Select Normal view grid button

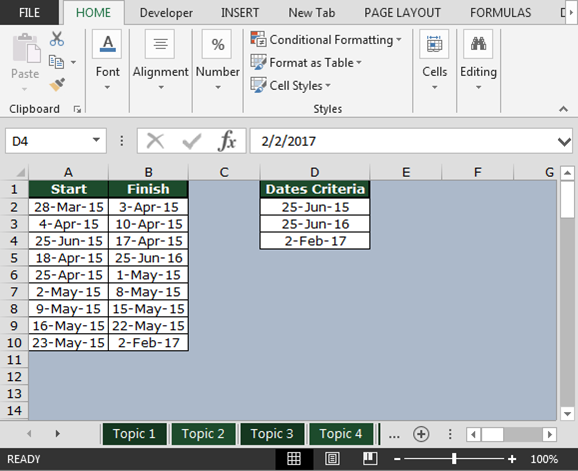(294, 459)
